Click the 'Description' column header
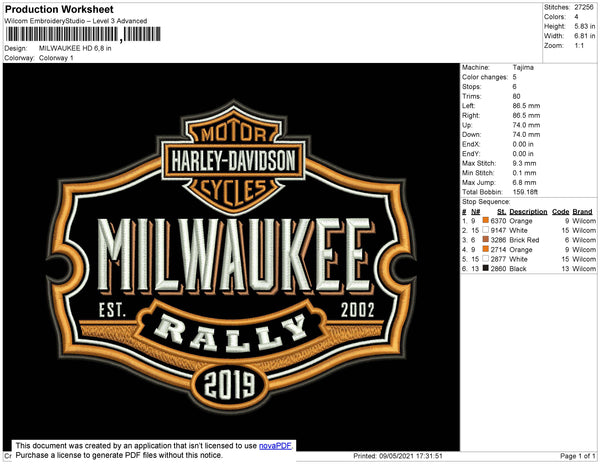 (x=528, y=212)
